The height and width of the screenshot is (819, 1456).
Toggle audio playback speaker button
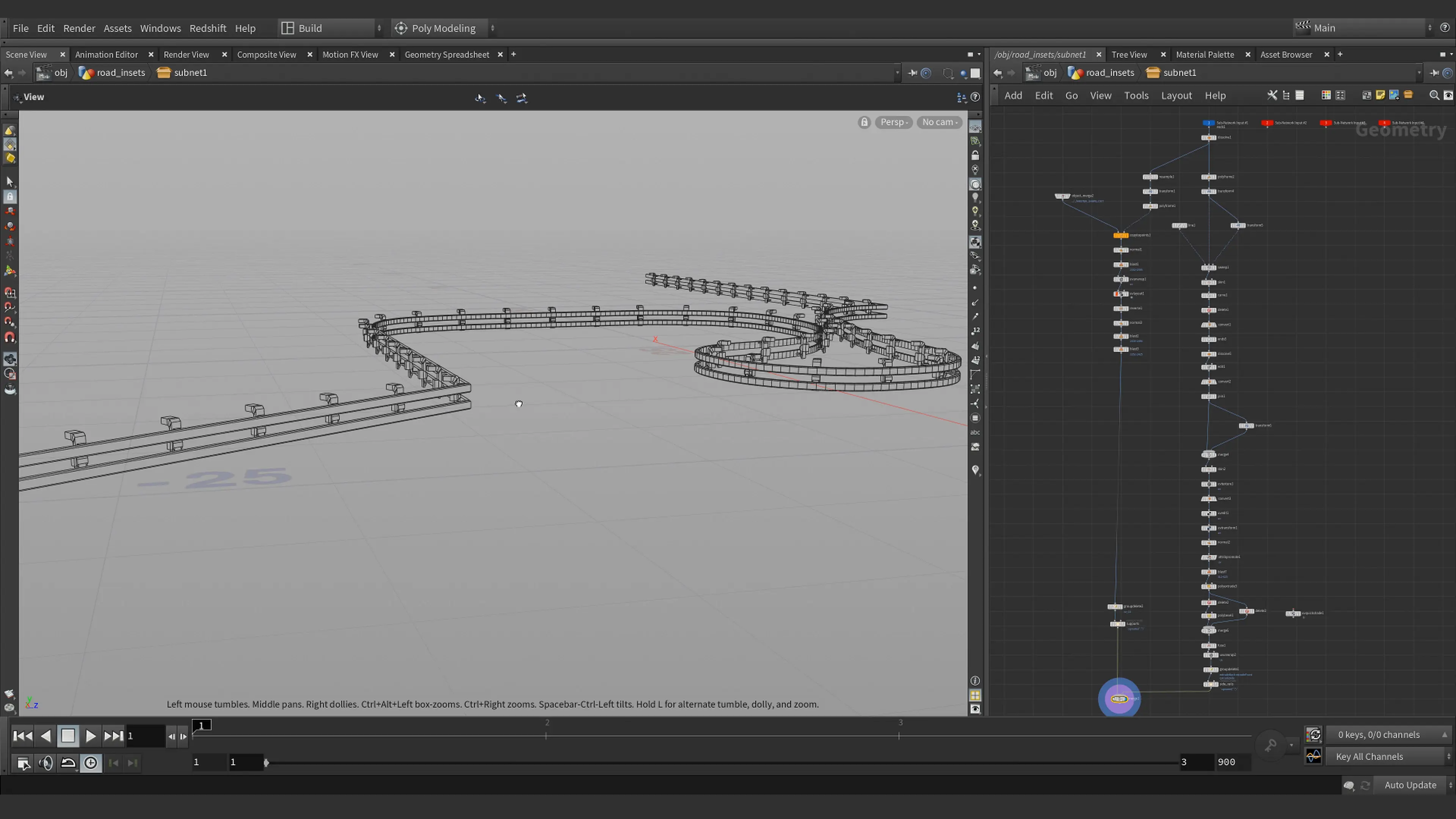(46, 763)
